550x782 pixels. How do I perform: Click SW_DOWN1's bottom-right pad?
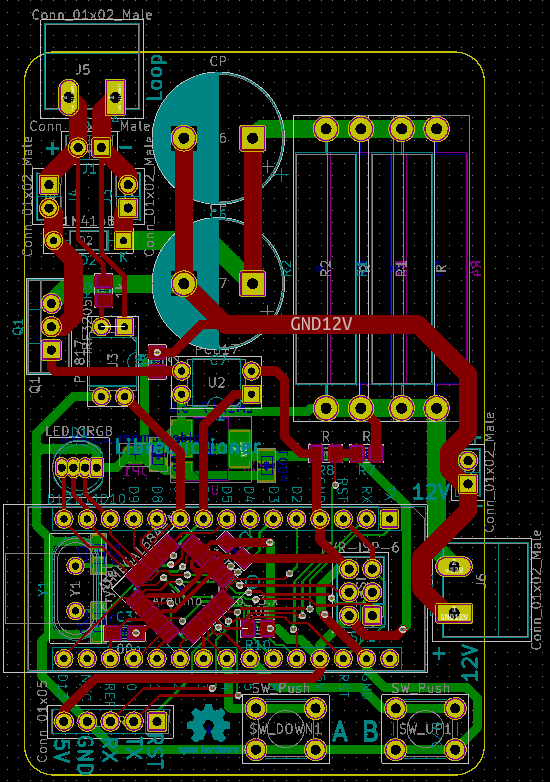[x=315, y=749]
